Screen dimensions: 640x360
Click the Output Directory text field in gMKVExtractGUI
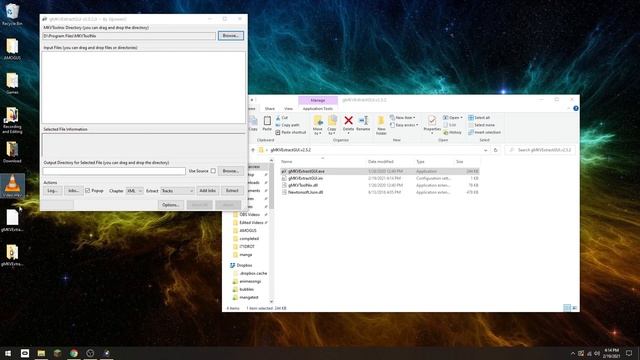[114, 171]
